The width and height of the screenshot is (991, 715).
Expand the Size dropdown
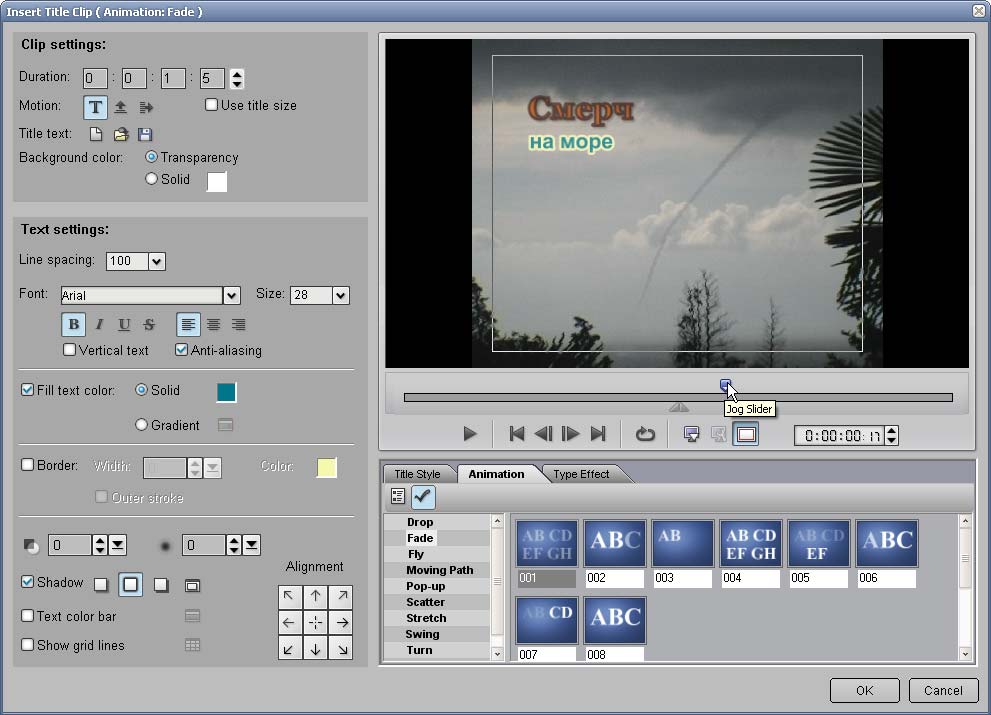click(x=340, y=295)
